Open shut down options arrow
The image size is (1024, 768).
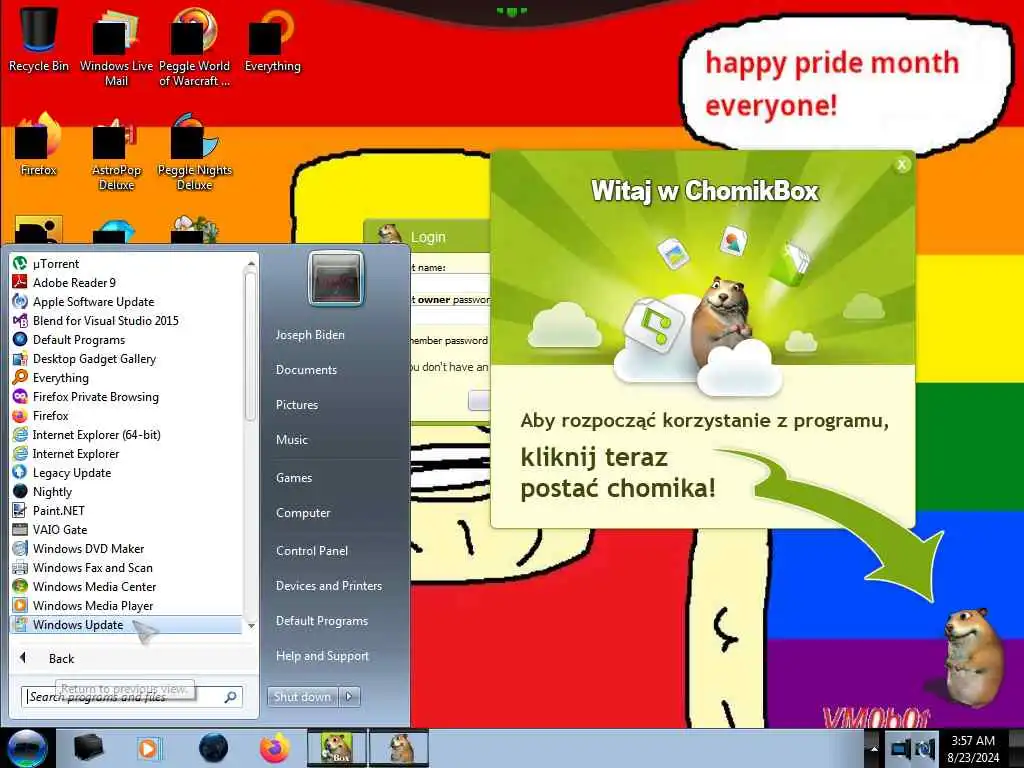click(x=349, y=697)
